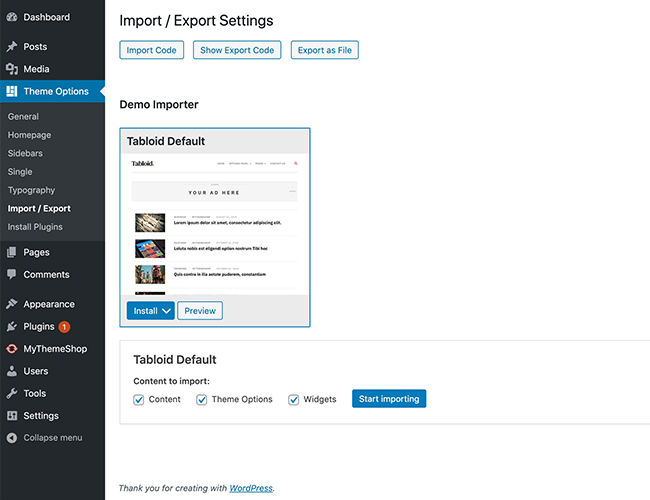The height and width of the screenshot is (500, 650).
Task: Open the Settings menu item
Action: click(53, 415)
